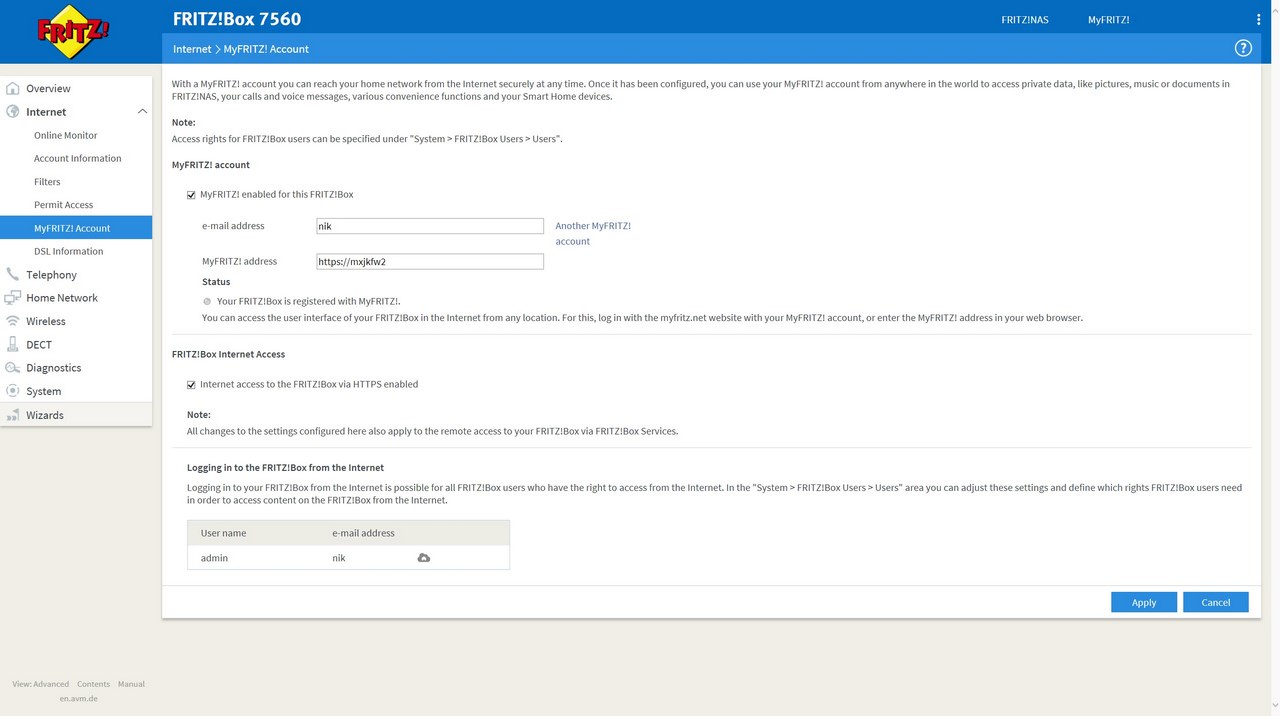Click the nik e-mail cell in table
The image size is (1280, 716).
pyautogui.click(x=339, y=558)
